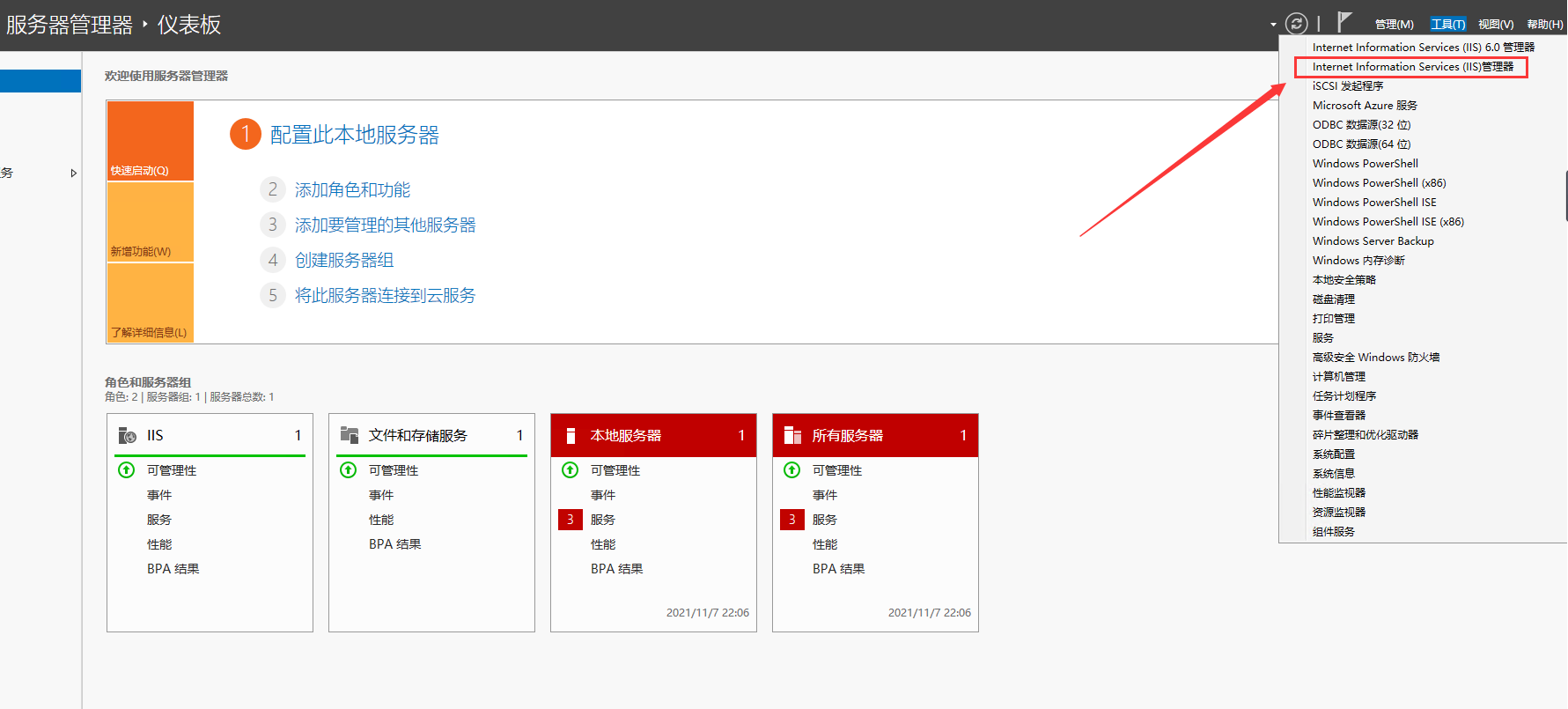Open the 视图(V) menu
1568x709 pixels.
tap(1495, 25)
